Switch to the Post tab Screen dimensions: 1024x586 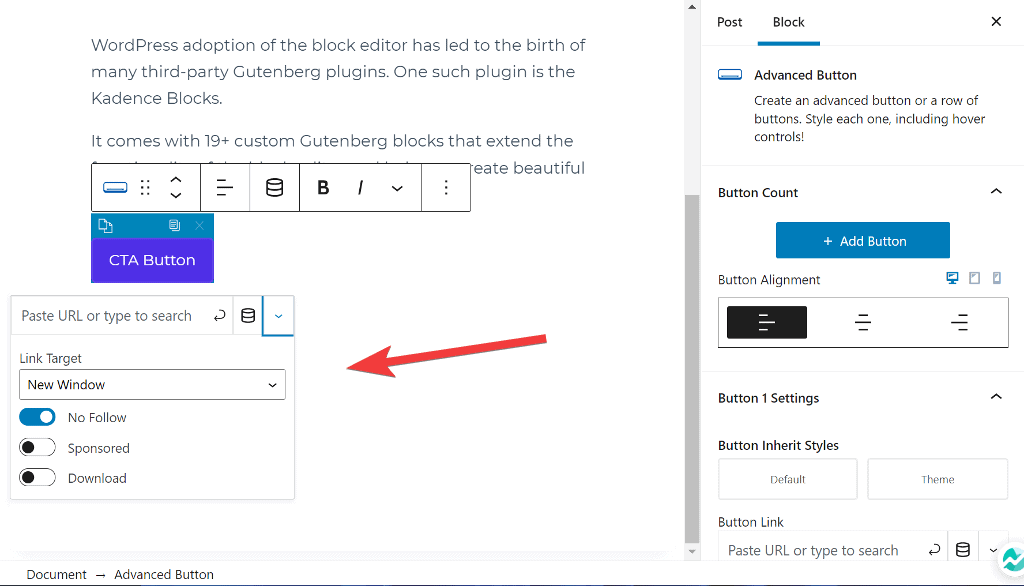click(x=730, y=22)
